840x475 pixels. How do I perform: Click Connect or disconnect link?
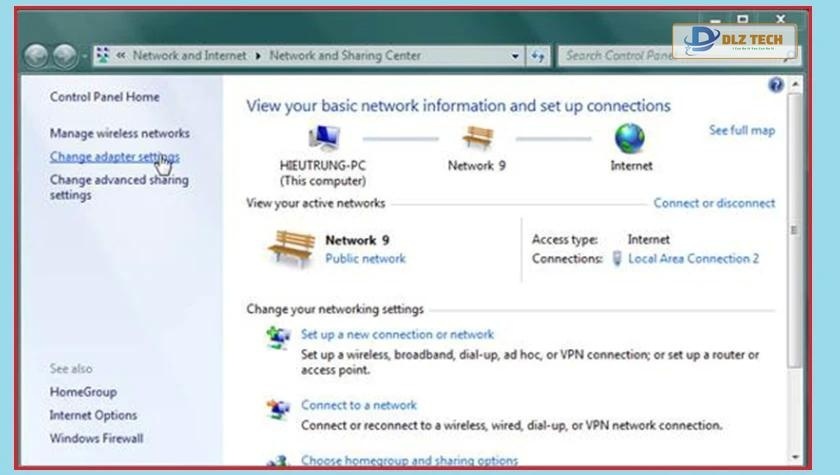tap(714, 203)
